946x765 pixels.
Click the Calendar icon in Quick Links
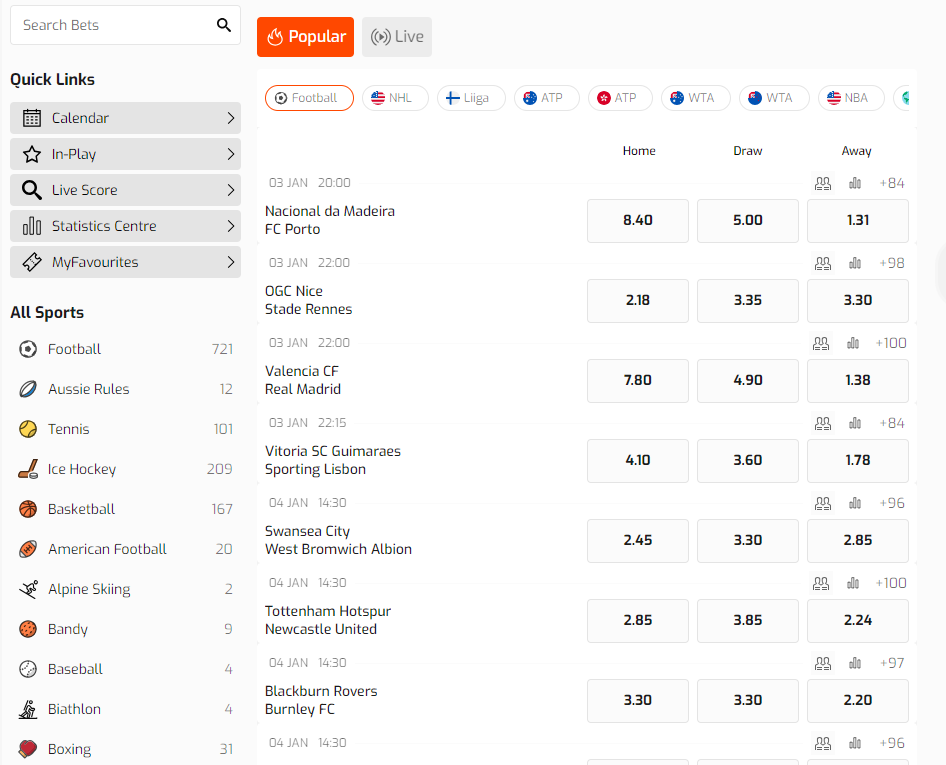point(32,118)
